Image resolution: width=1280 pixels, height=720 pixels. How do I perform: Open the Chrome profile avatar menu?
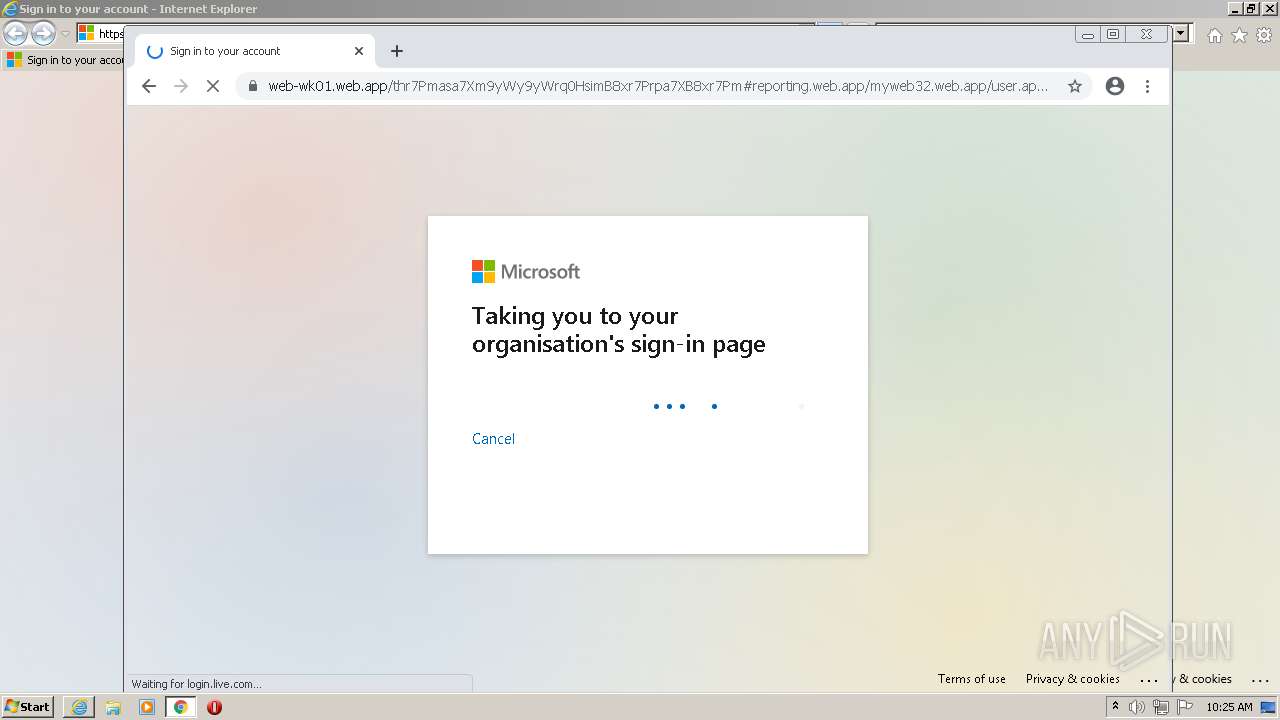(x=1115, y=86)
